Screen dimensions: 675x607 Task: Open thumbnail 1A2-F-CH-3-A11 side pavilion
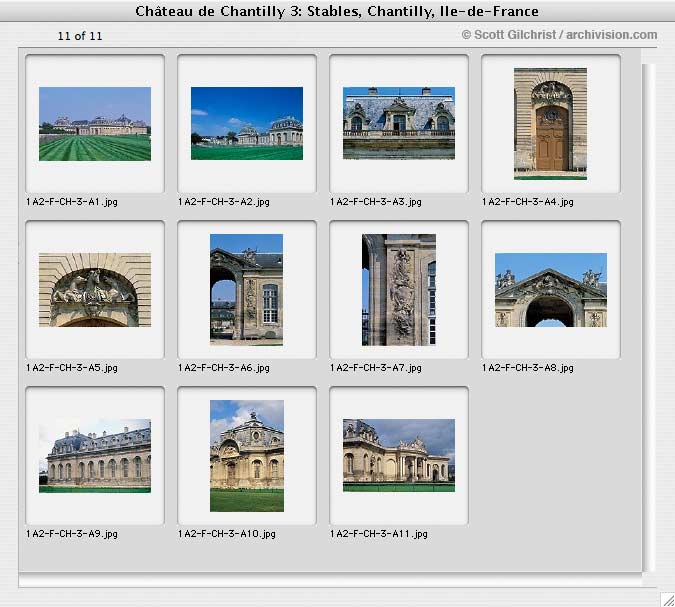click(x=399, y=455)
